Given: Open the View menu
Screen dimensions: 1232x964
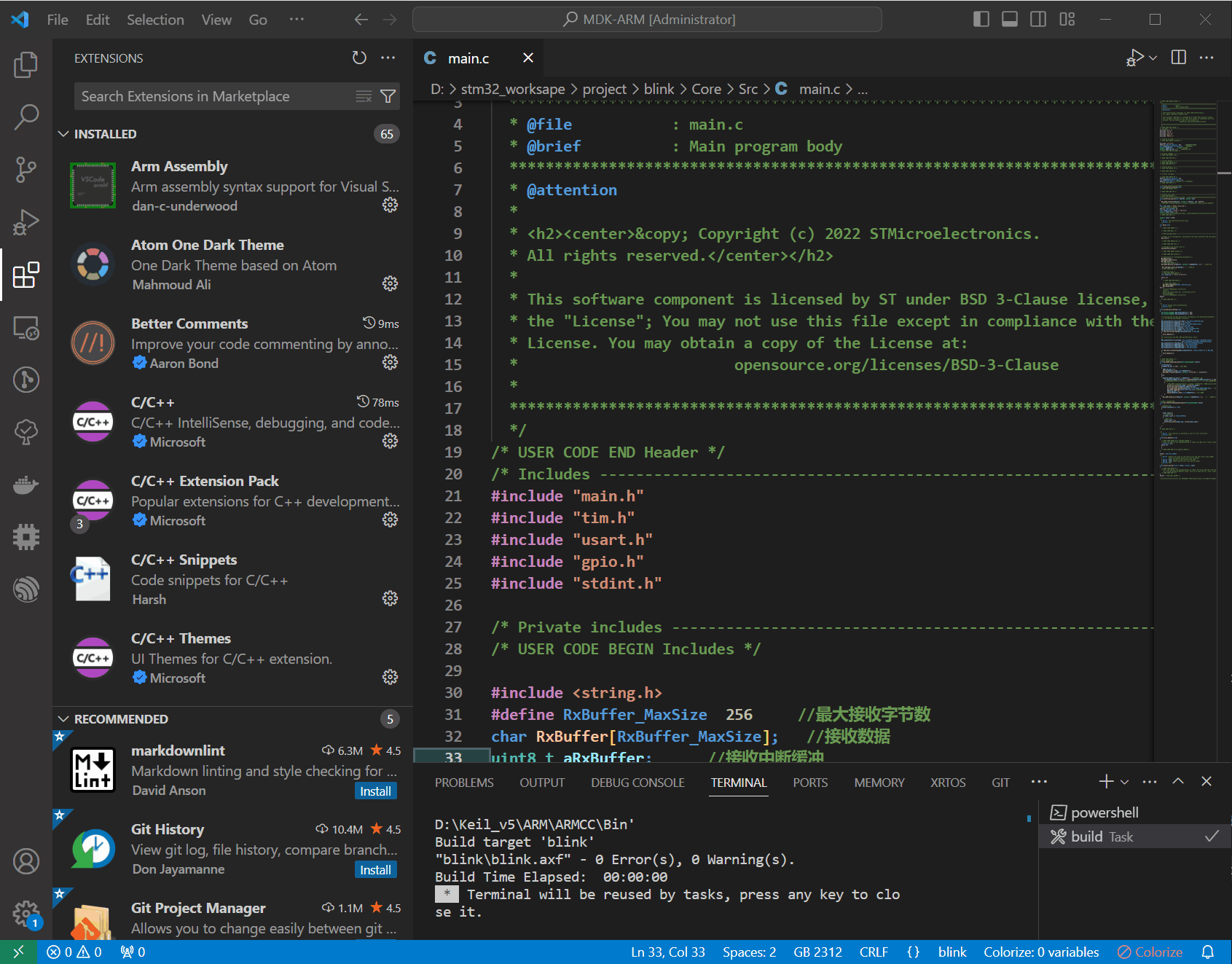Looking at the screenshot, I should (216, 20).
